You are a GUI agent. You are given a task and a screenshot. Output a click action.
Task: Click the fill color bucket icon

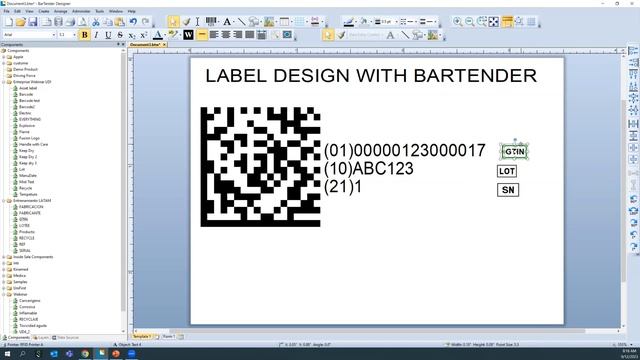point(363,22)
